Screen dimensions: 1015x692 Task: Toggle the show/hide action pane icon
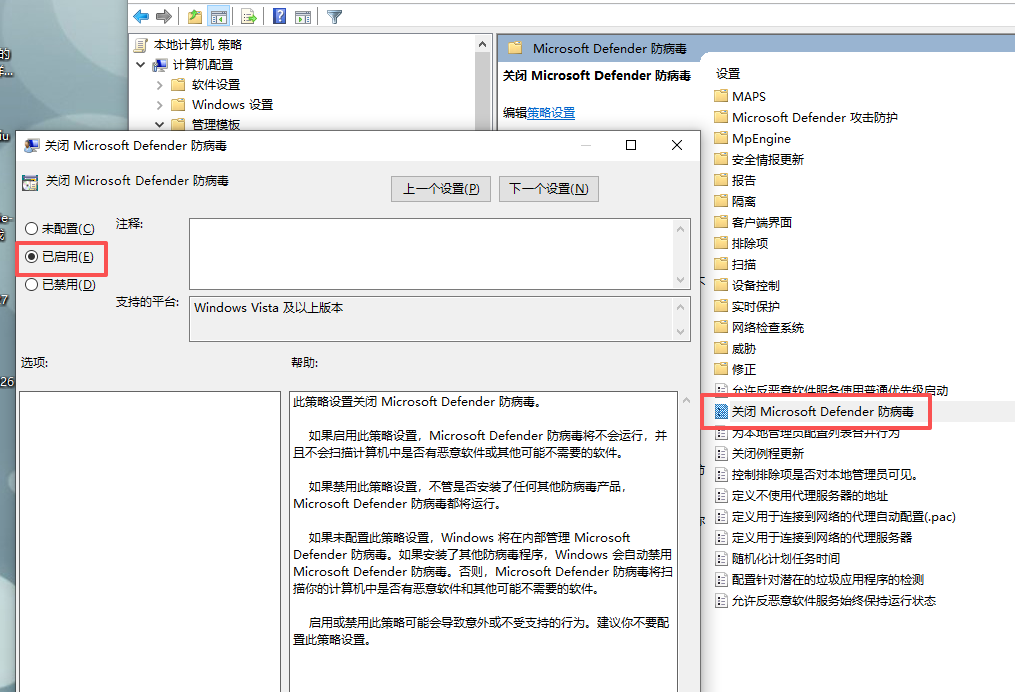(x=302, y=17)
